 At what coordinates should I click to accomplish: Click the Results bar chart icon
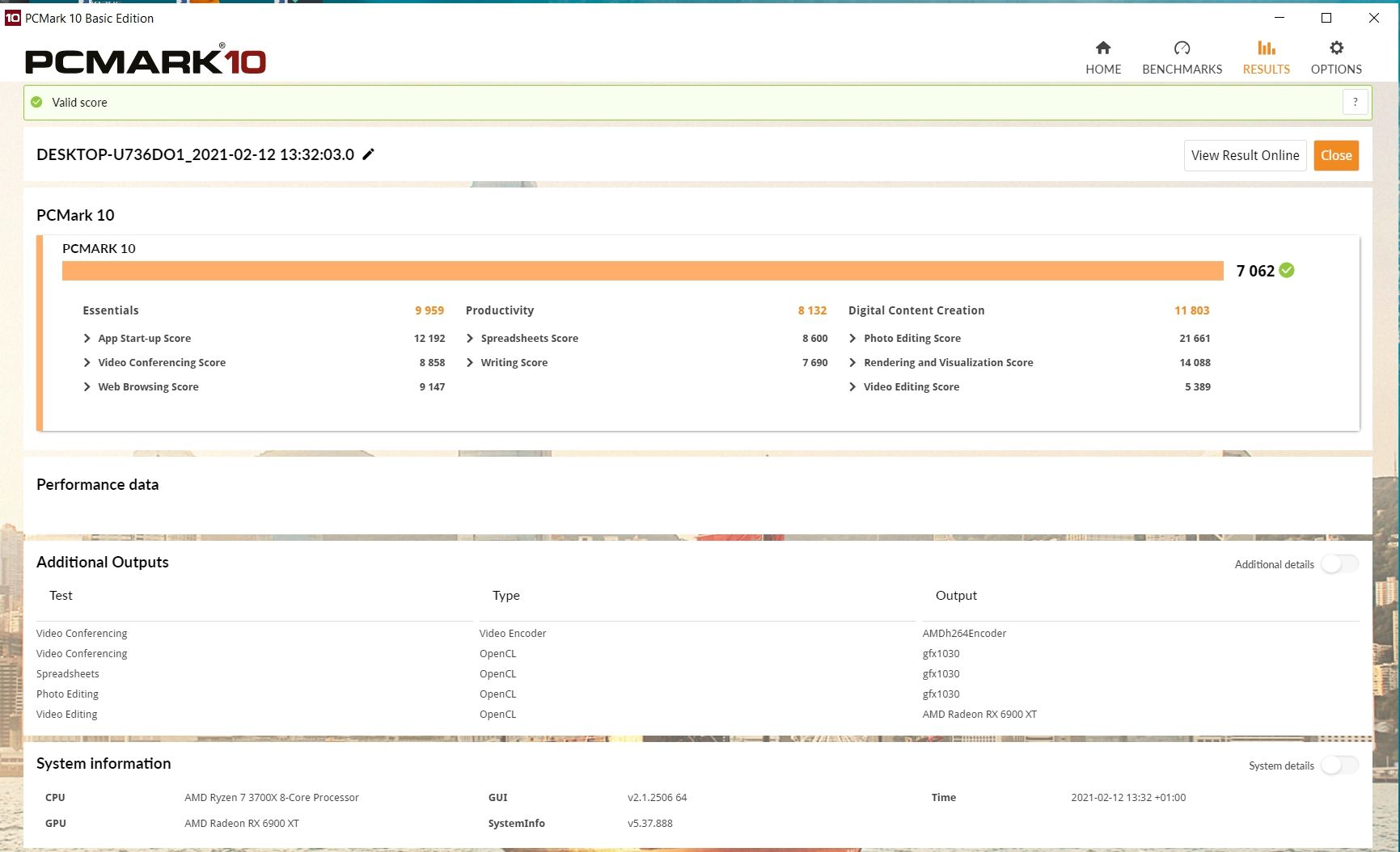[x=1267, y=48]
